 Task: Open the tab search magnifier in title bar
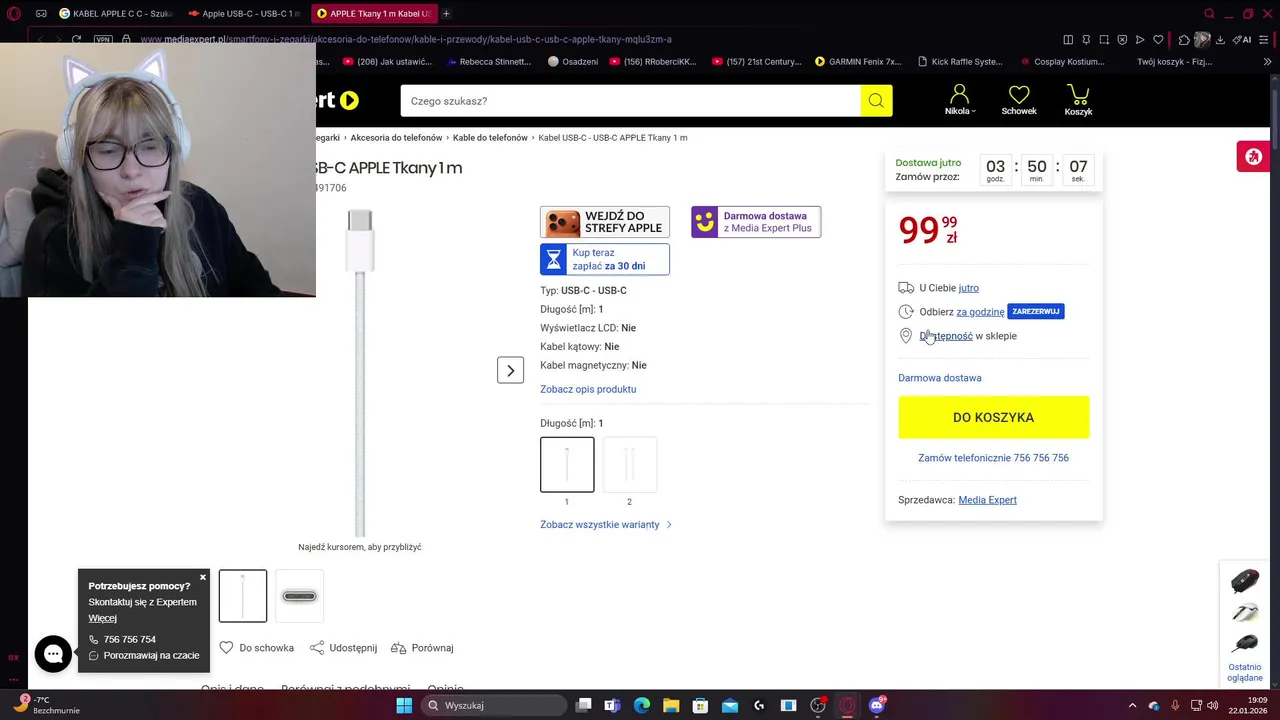tap(1209, 14)
